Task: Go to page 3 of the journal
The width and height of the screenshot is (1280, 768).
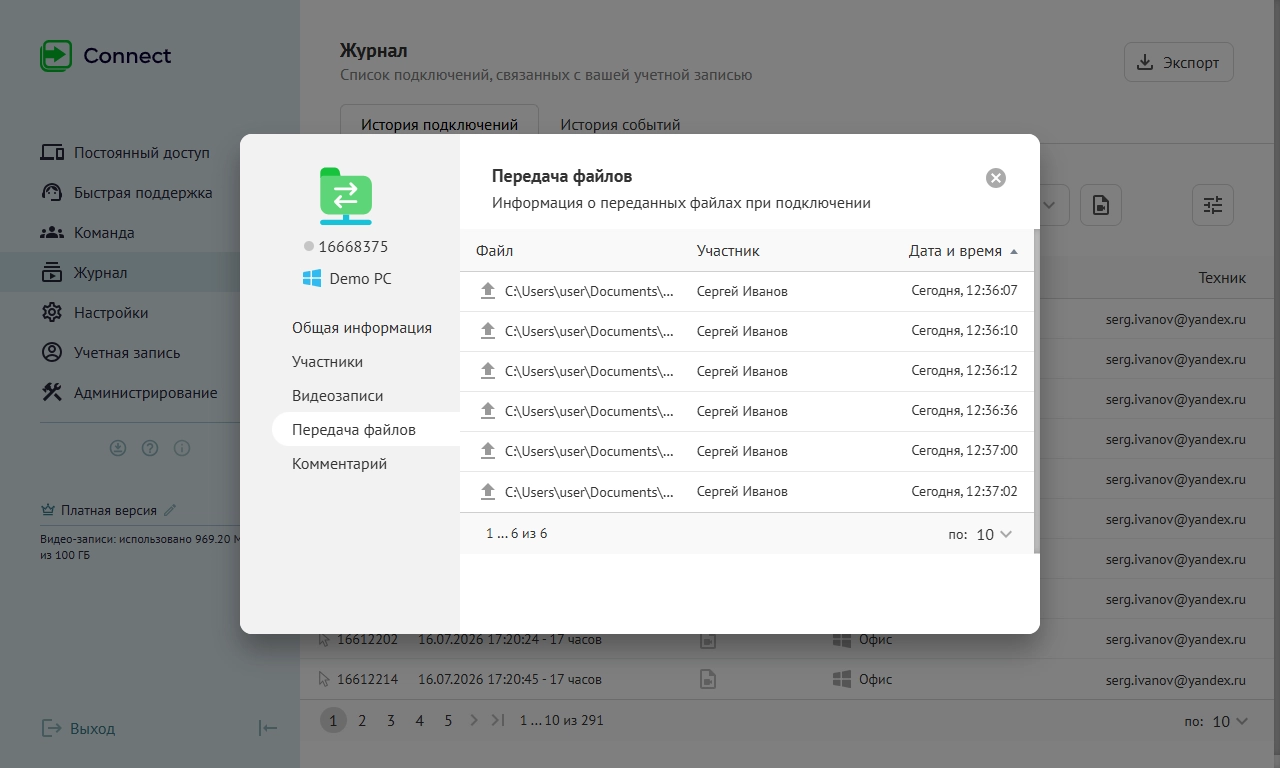Action: point(391,720)
